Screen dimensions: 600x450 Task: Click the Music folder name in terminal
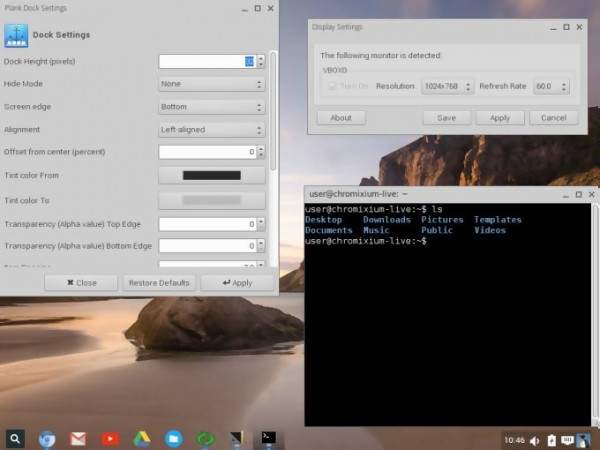(376, 230)
